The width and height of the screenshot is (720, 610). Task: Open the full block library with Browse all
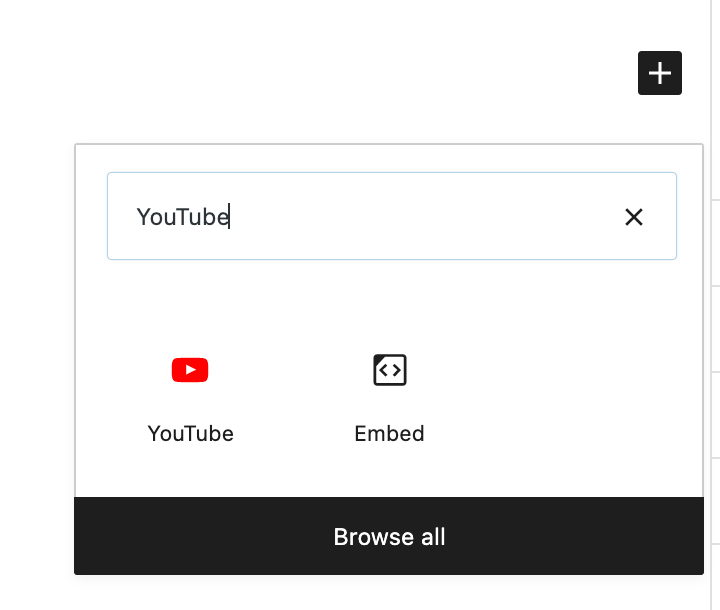(389, 537)
